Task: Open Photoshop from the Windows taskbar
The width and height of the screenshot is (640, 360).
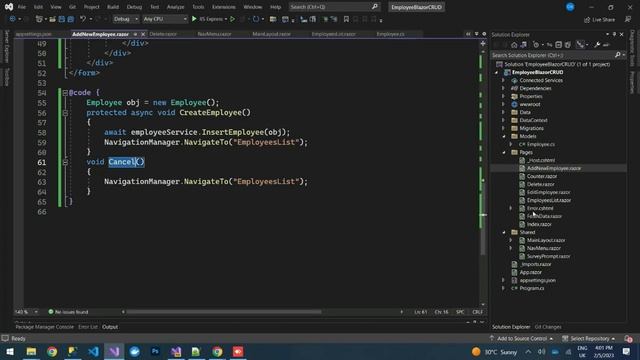Action: (155, 351)
